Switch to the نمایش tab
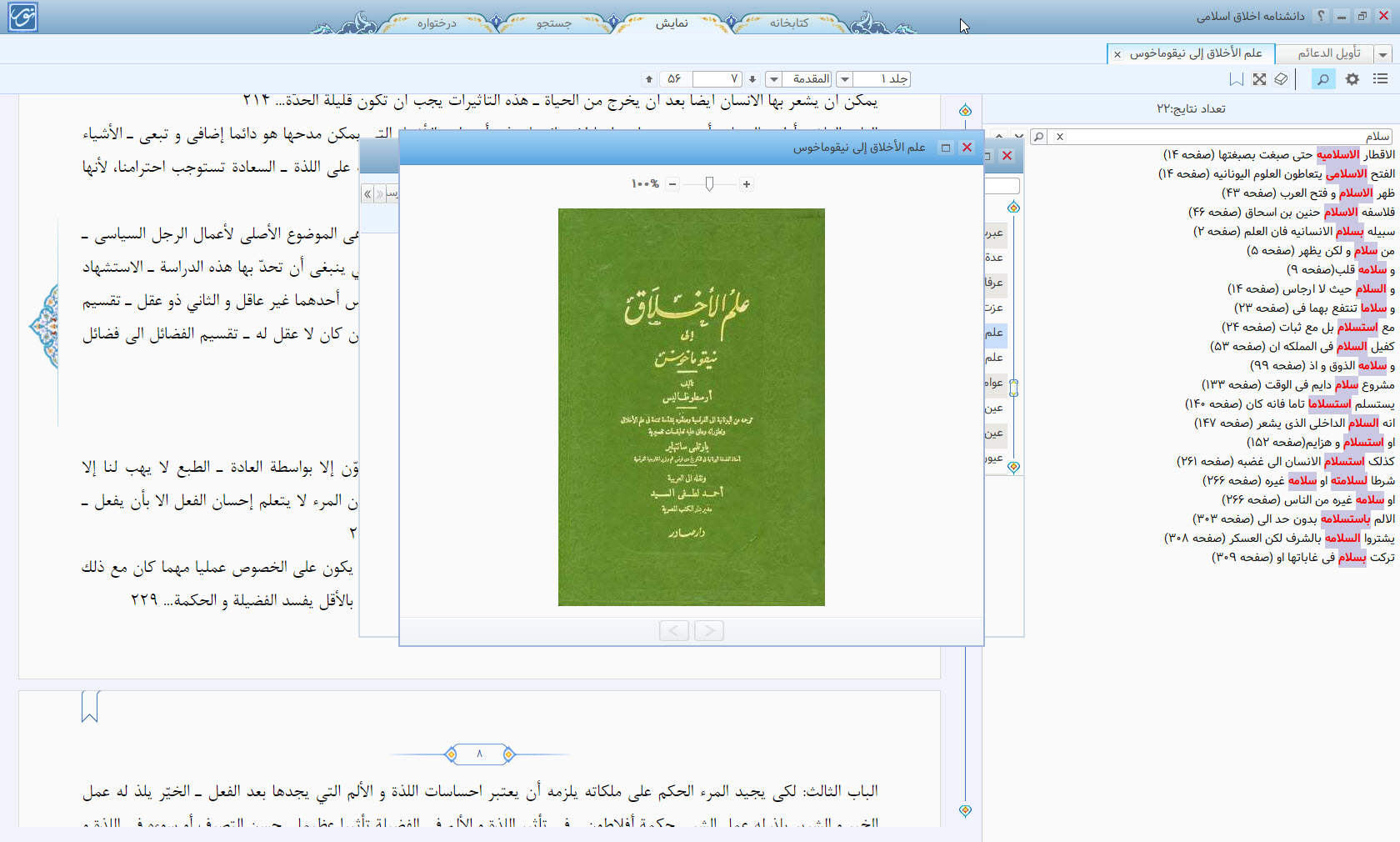The width and height of the screenshot is (1400, 842). pyautogui.click(x=672, y=23)
